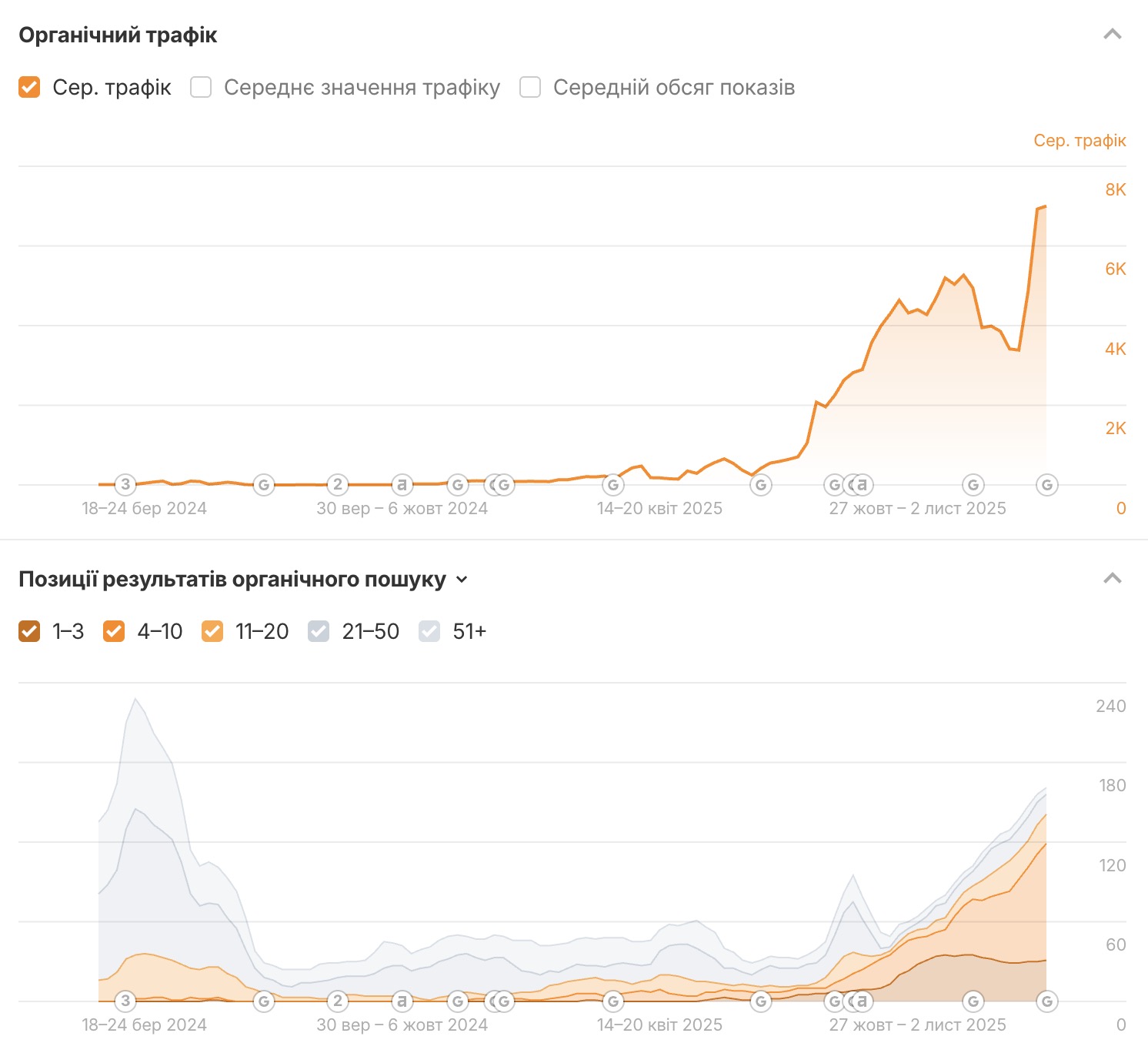Enable "Середній обсяг показів" checkbox

pyautogui.click(x=530, y=87)
